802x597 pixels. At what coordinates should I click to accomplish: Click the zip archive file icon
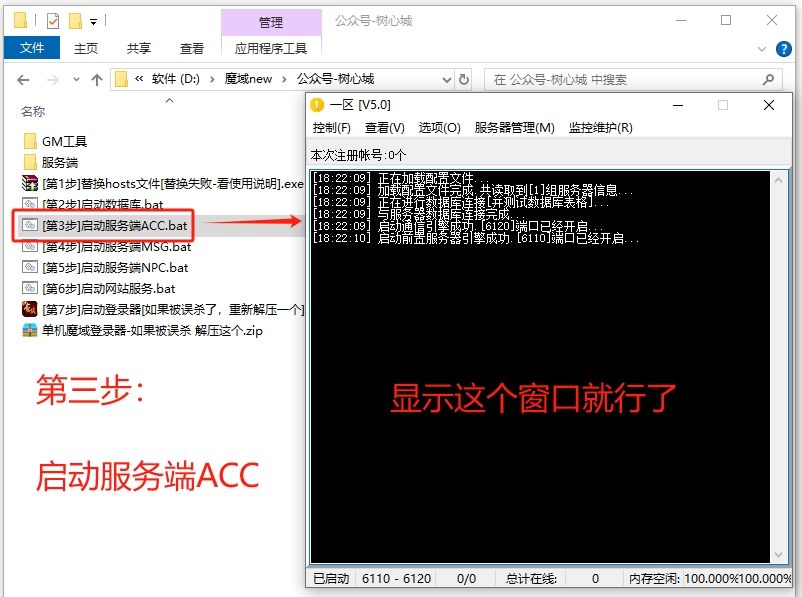[x=30, y=330]
